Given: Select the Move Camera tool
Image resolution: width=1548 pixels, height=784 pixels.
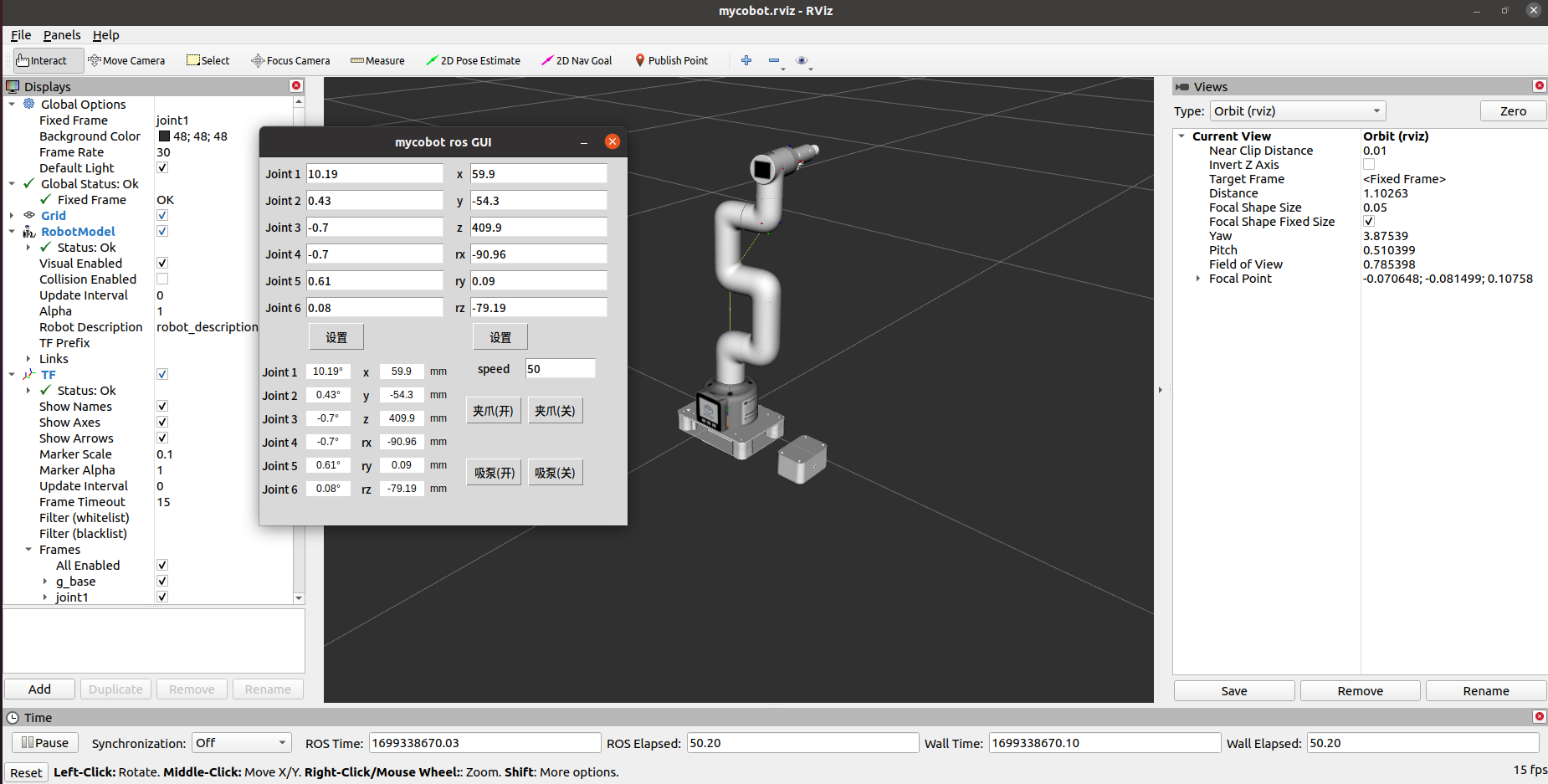Looking at the screenshot, I should tap(126, 60).
